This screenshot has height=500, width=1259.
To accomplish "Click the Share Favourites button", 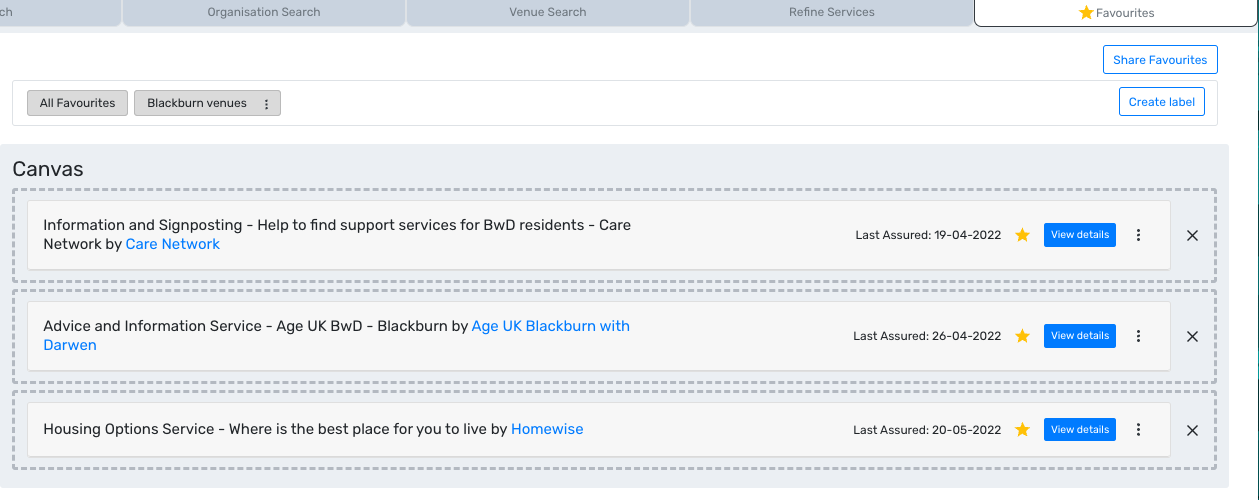I will [x=1160, y=60].
